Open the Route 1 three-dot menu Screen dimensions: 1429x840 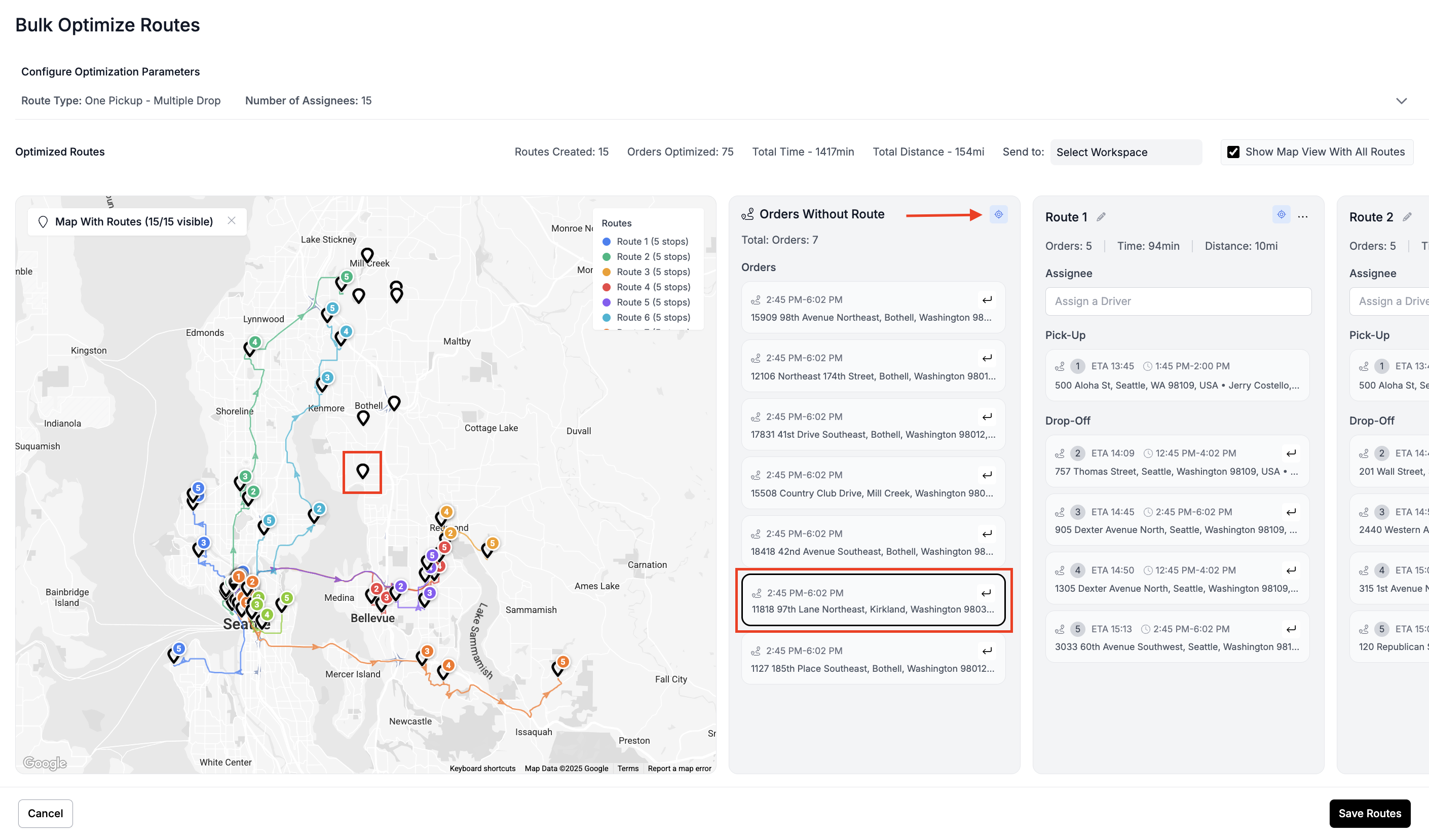coord(1302,217)
